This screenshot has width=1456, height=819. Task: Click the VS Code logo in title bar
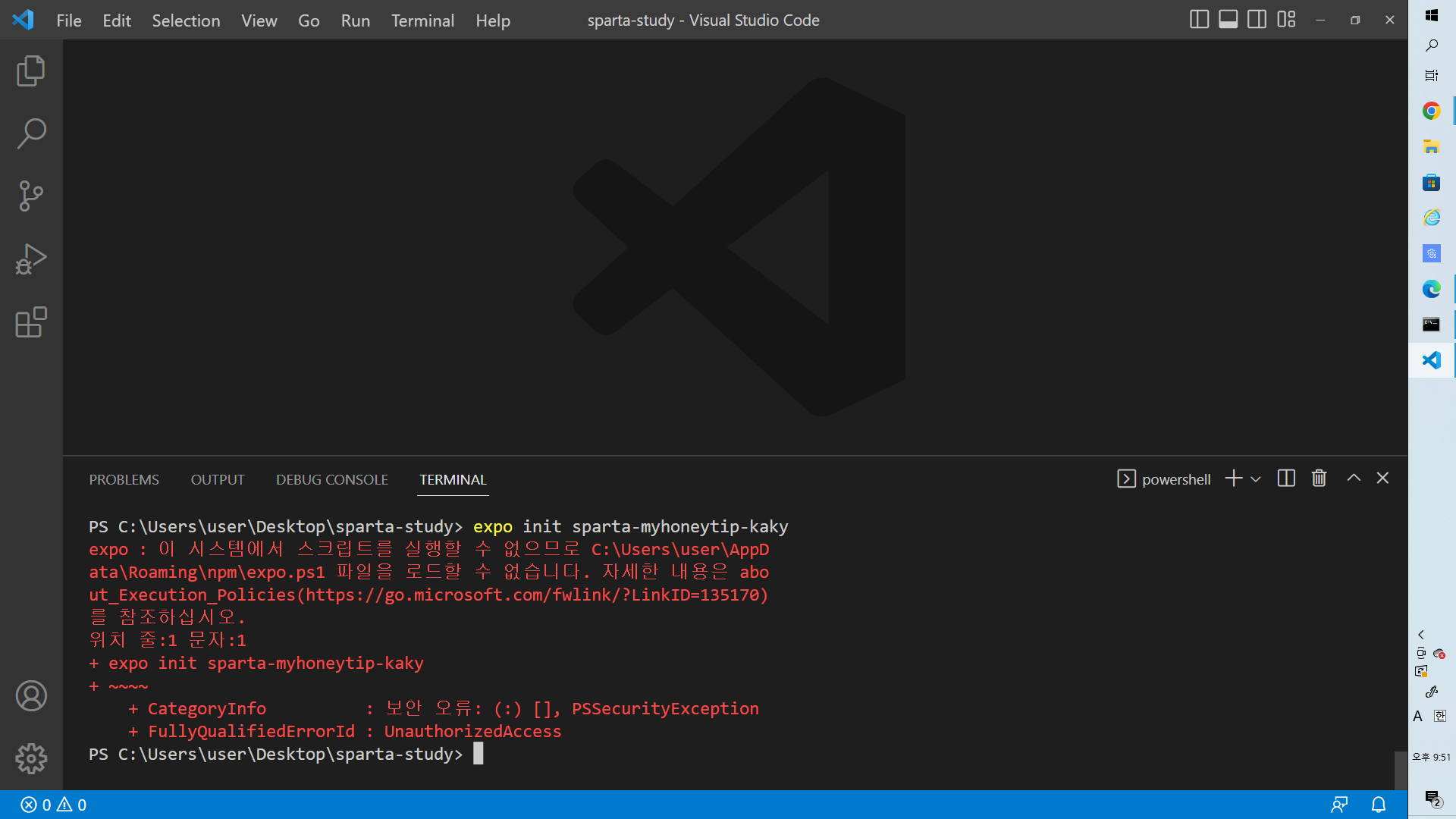coord(23,20)
